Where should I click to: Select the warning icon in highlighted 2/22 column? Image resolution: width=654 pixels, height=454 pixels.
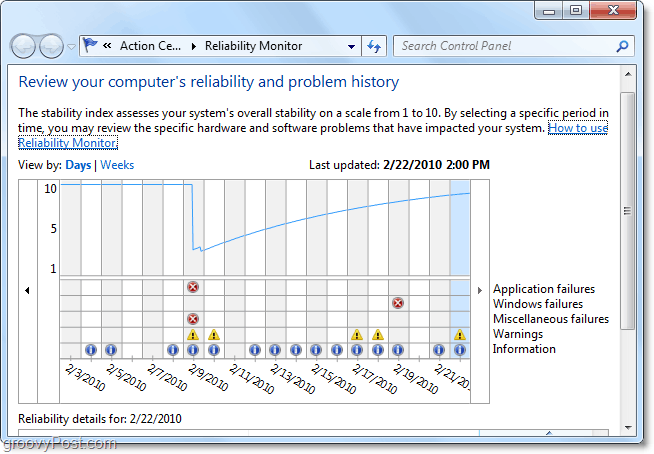click(x=460, y=335)
